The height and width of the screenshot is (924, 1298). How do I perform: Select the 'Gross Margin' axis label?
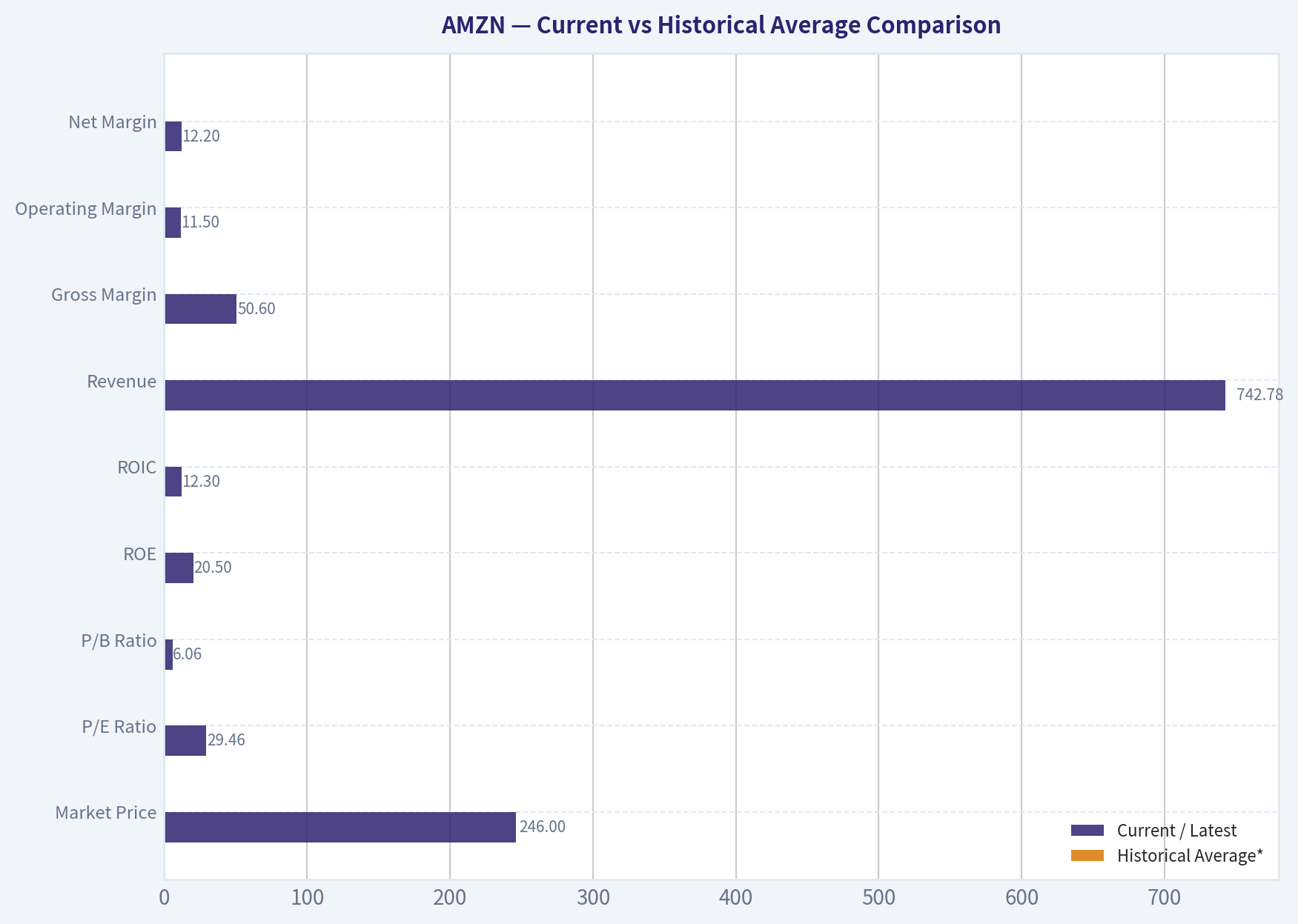coord(104,295)
